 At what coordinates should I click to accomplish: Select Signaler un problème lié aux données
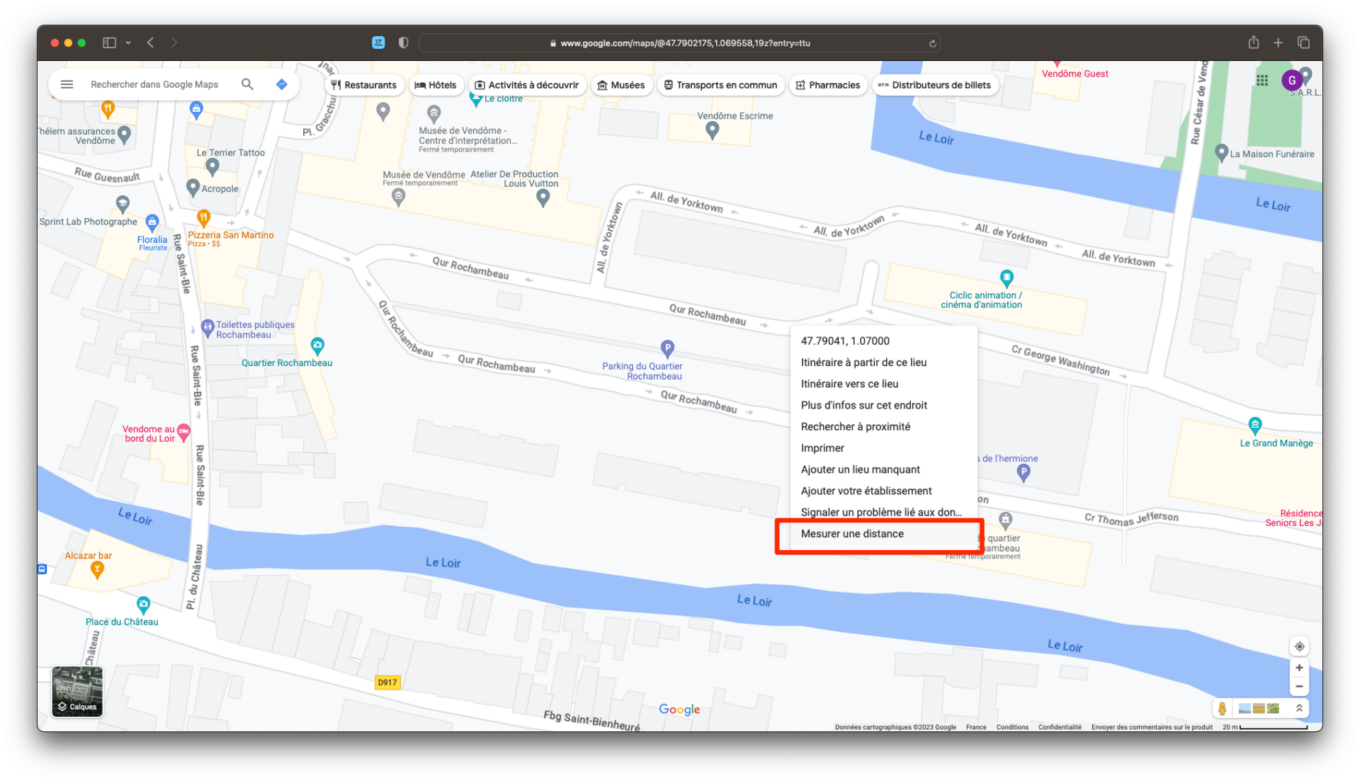[881, 512]
